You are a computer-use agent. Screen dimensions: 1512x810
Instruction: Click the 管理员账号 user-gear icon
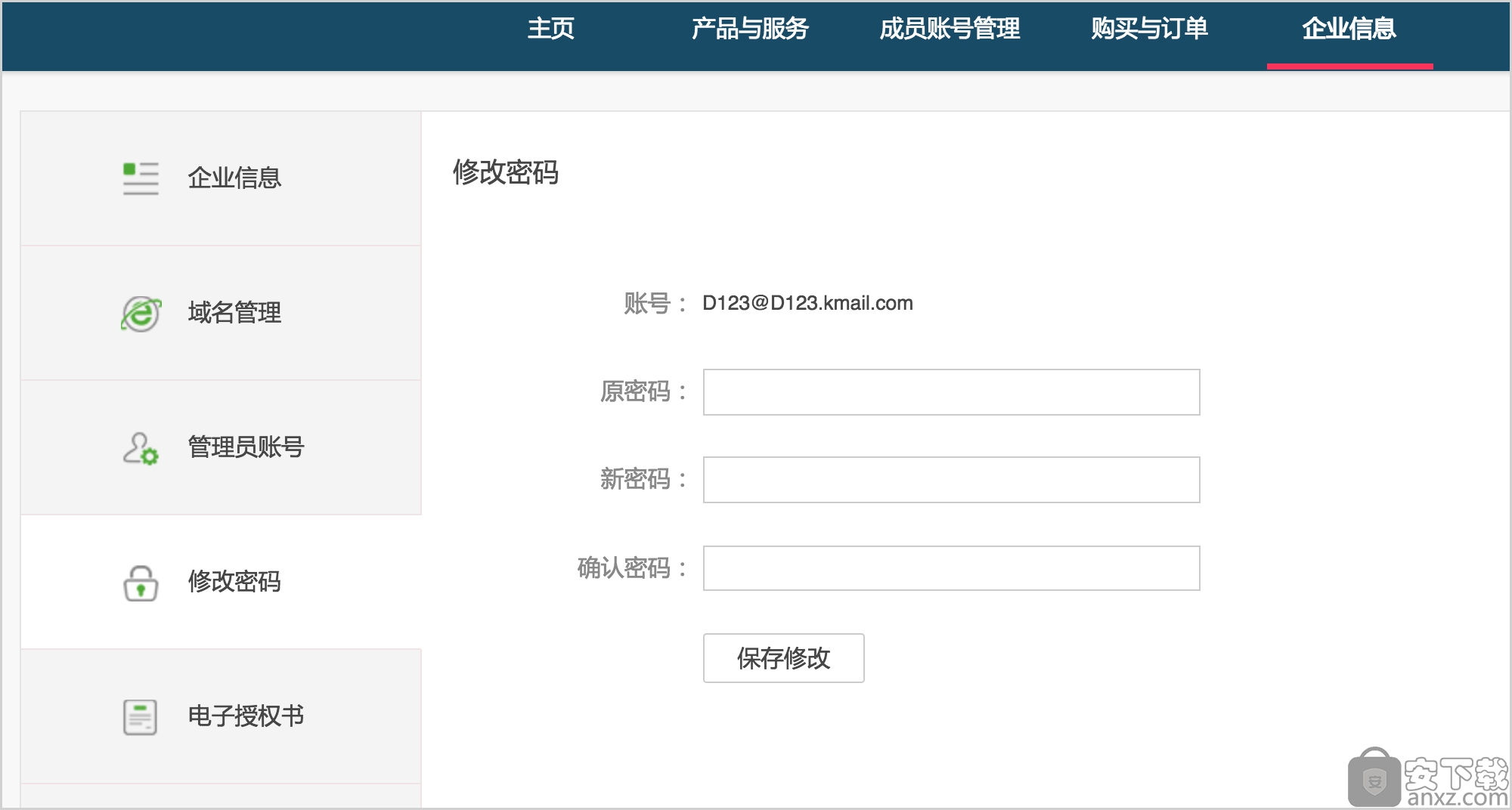click(141, 448)
